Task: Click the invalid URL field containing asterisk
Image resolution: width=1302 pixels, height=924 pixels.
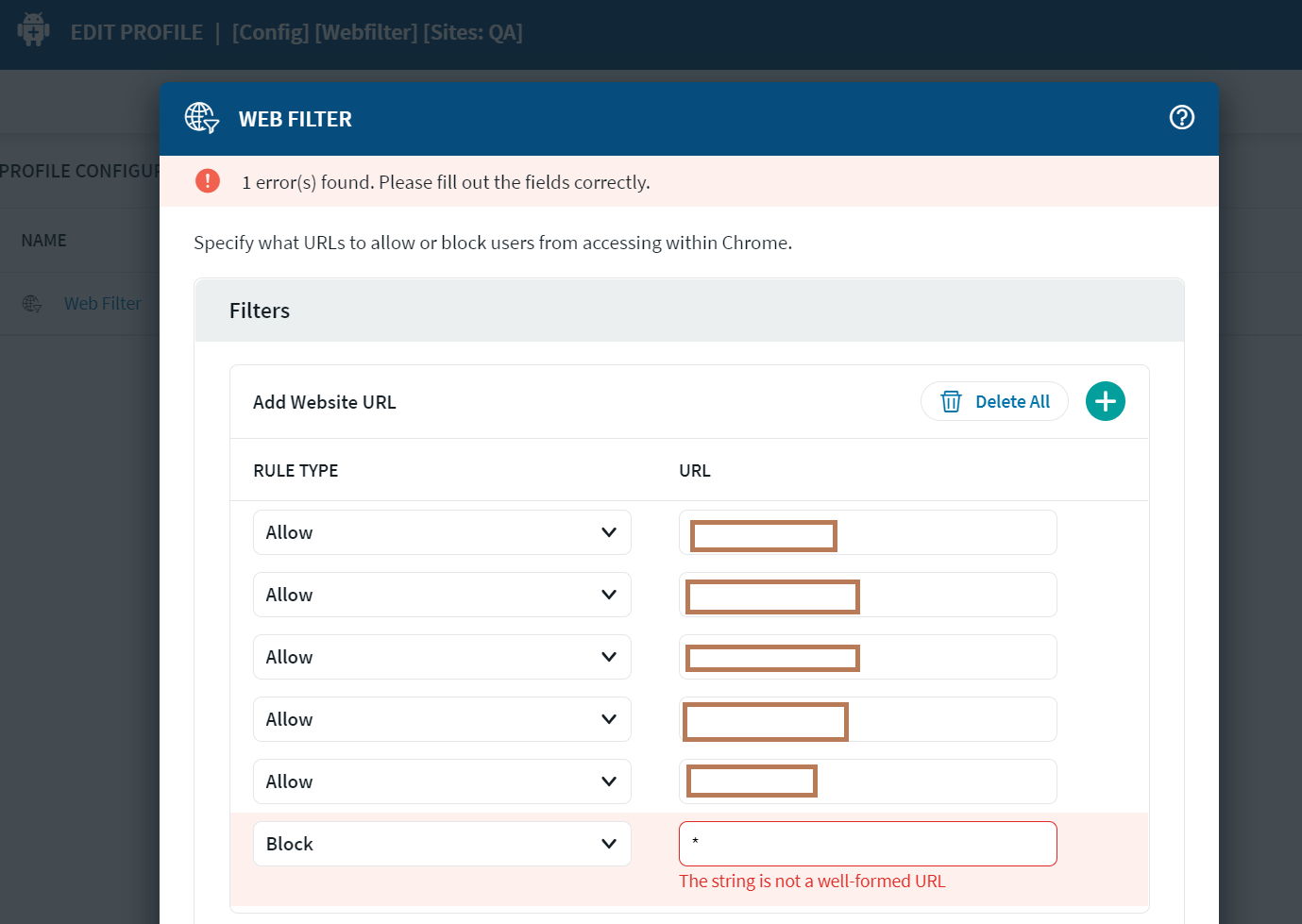Action: (x=867, y=844)
